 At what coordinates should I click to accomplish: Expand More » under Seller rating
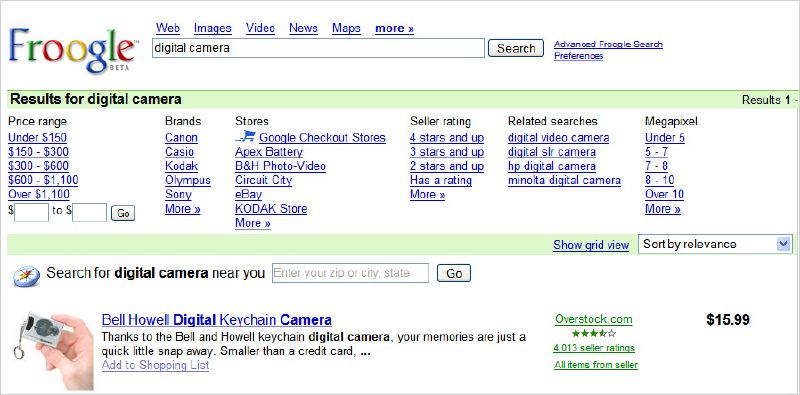point(428,194)
